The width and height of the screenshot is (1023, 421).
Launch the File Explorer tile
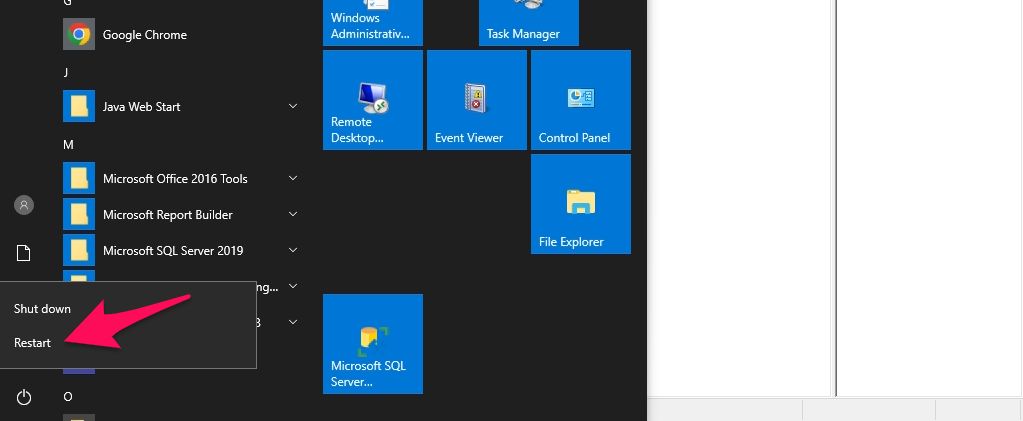click(x=580, y=204)
